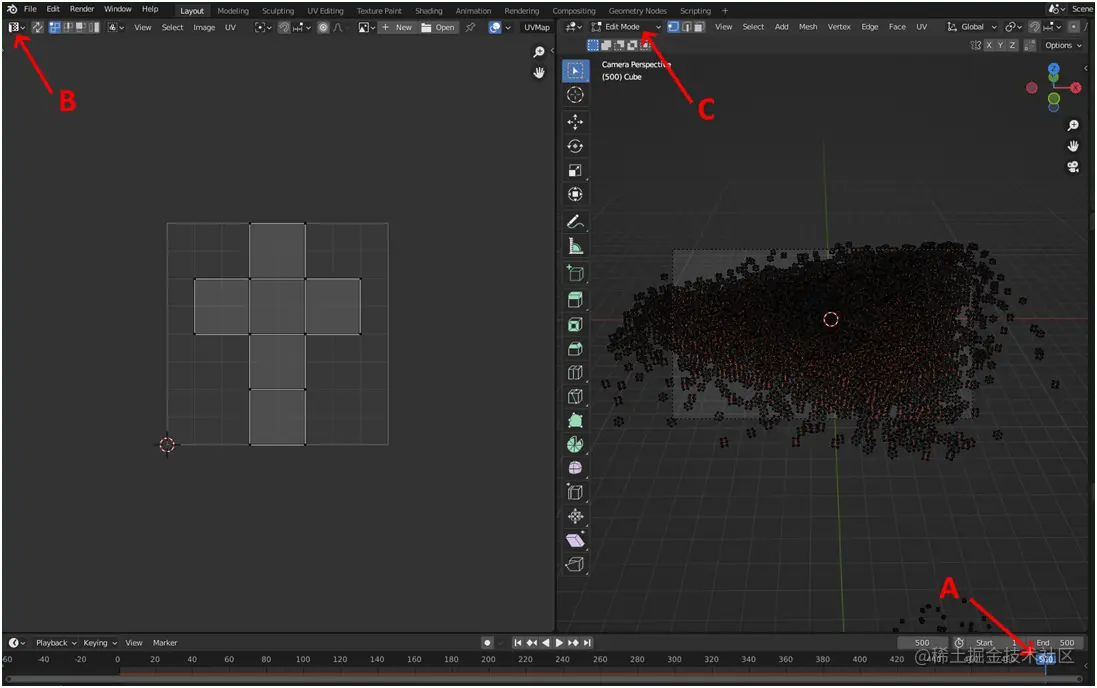Toggle image pin in UV editor

click(x=470, y=27)
